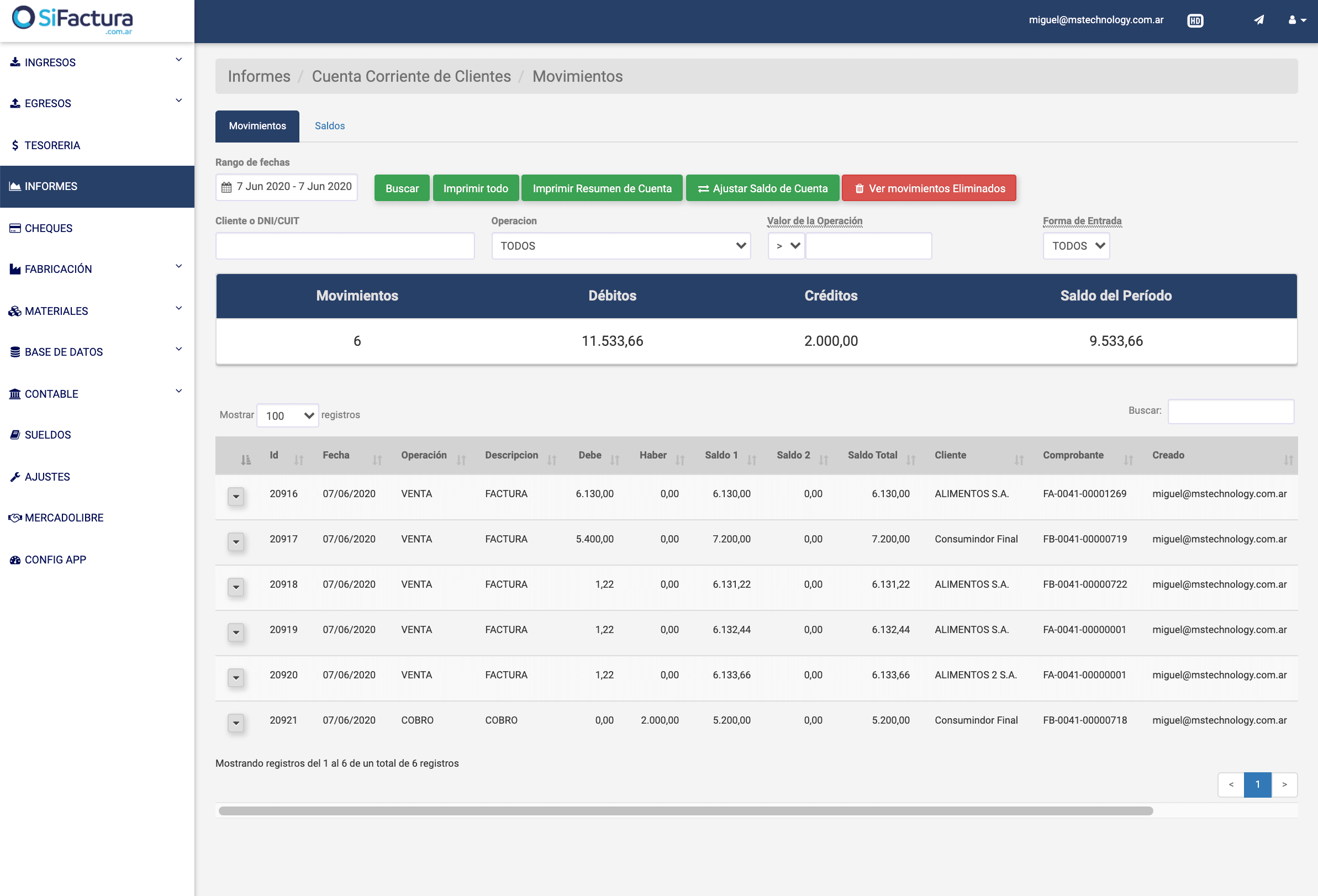
Task: Click the HD icon in top bar
Action: (x=1195, y=20)
